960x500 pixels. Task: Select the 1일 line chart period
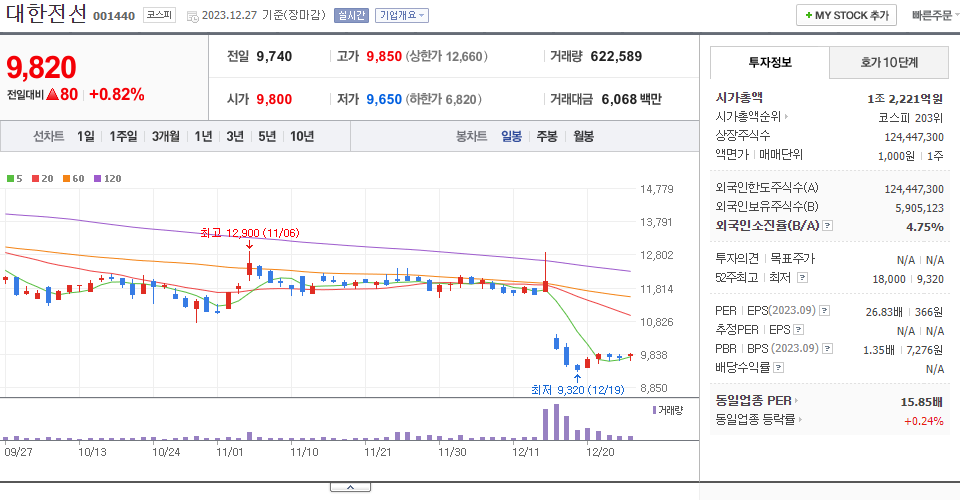pos(86,136)
